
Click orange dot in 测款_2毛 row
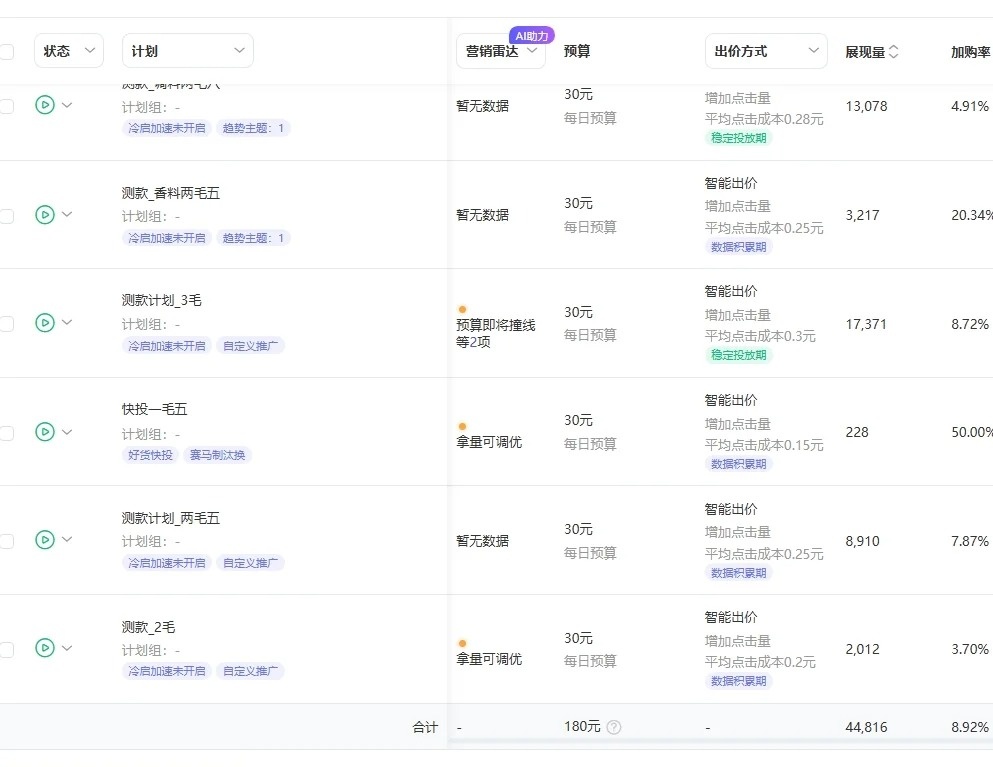[462, 643]
